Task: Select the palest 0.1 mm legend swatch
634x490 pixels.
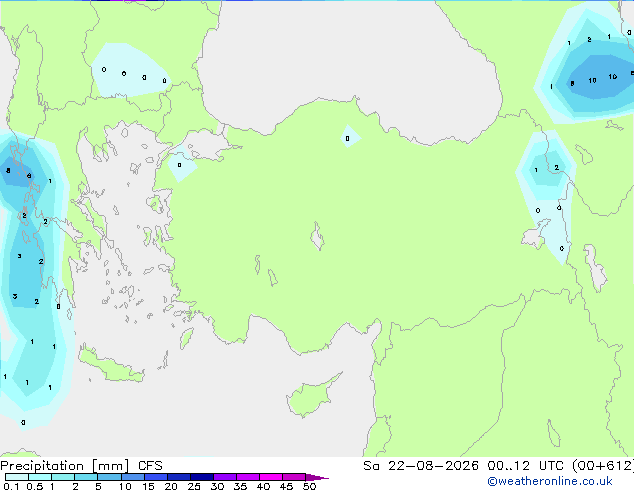Action: coord(17,477)
